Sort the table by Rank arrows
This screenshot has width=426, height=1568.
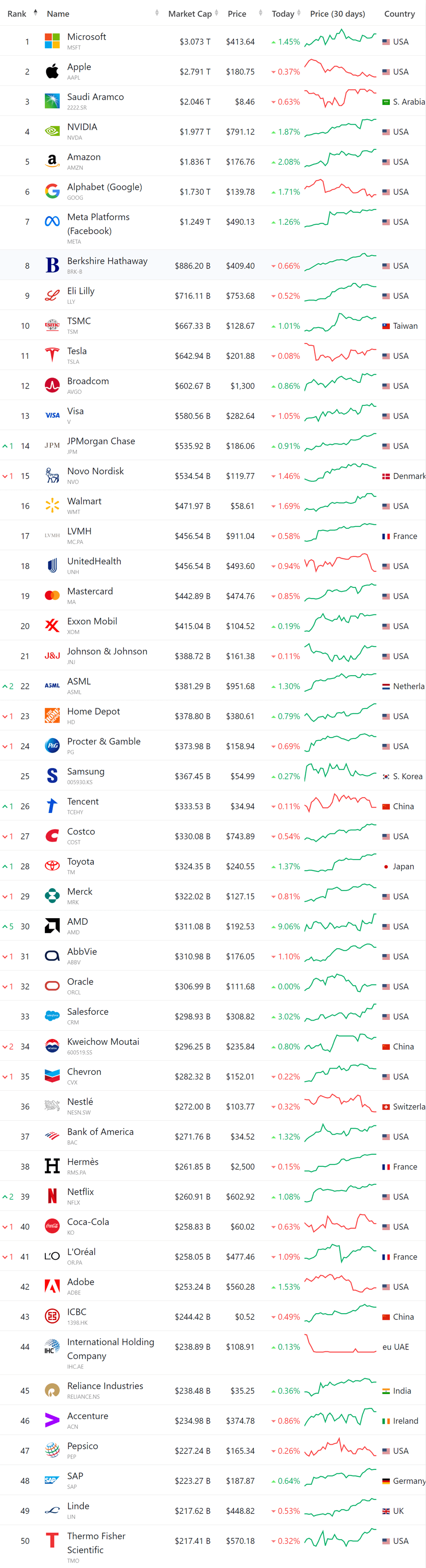click(x=35, y=13)
